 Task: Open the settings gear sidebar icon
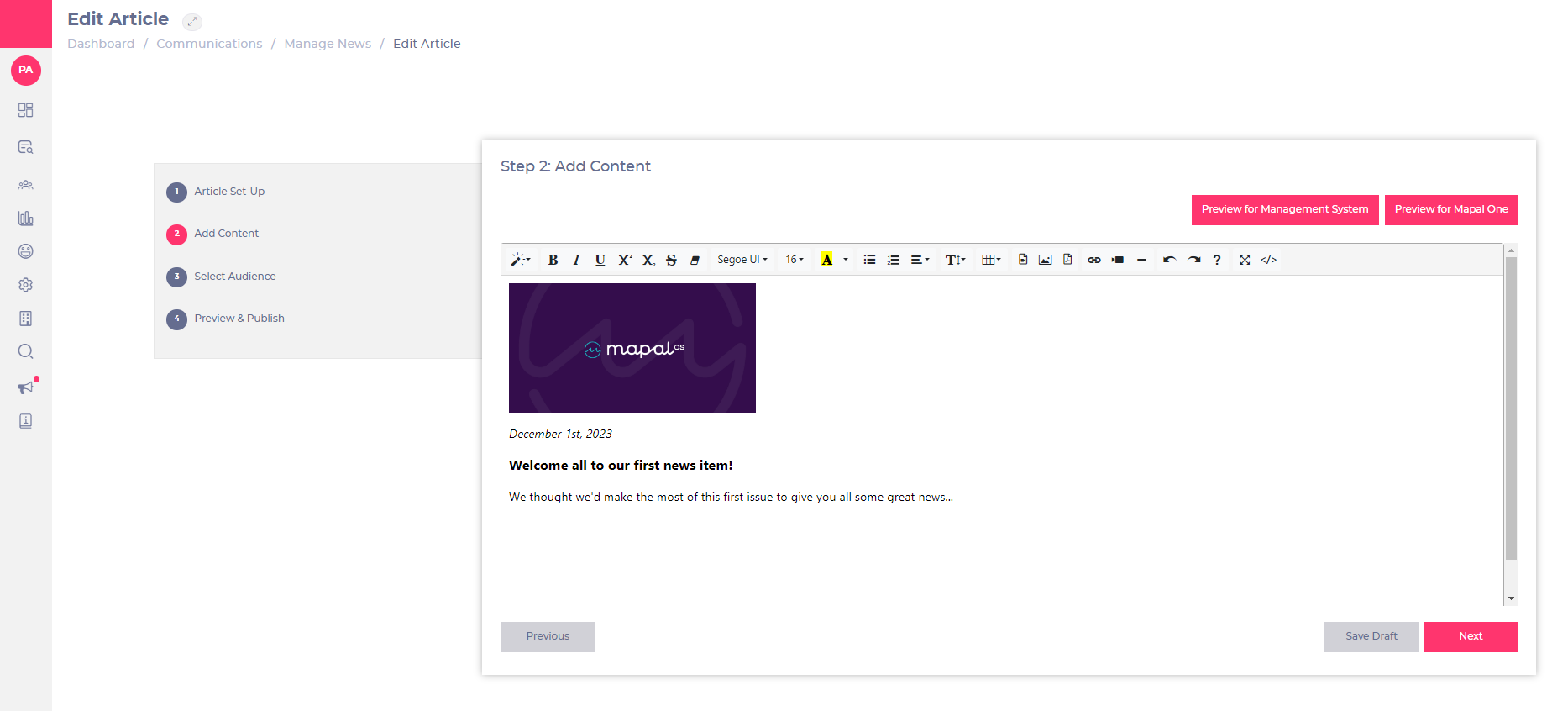tap(26, 285)
